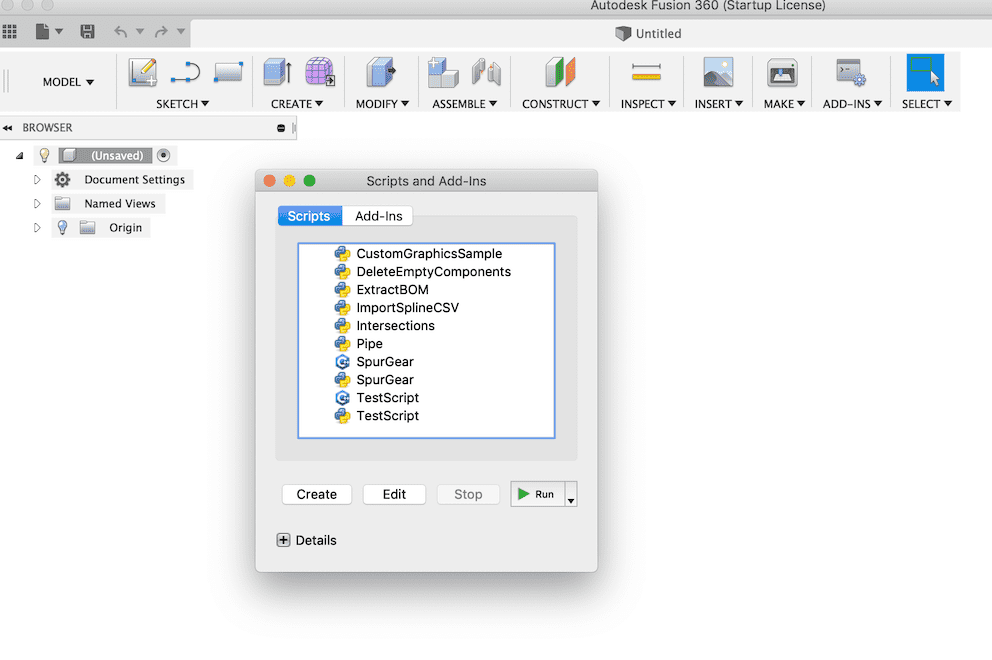Click the Edit script button

click(x=394, y=494)
